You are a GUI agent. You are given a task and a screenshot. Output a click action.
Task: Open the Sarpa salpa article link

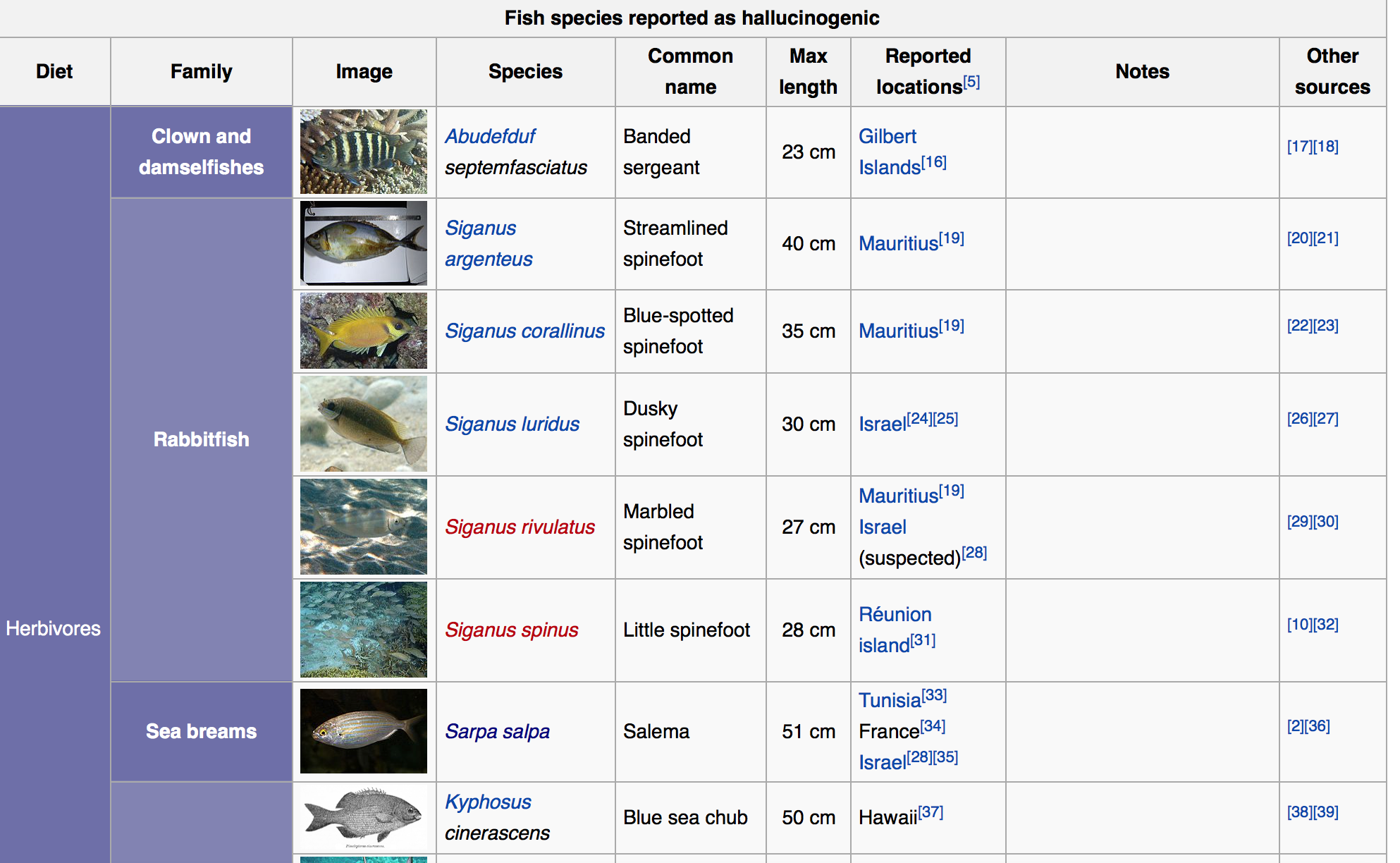click(497, 731)
